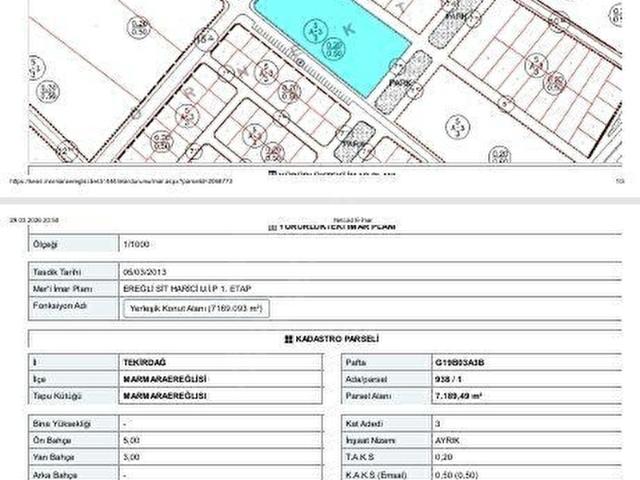
Task: Click the Yan Bahçe value 3,00
Action: [131, 457]
